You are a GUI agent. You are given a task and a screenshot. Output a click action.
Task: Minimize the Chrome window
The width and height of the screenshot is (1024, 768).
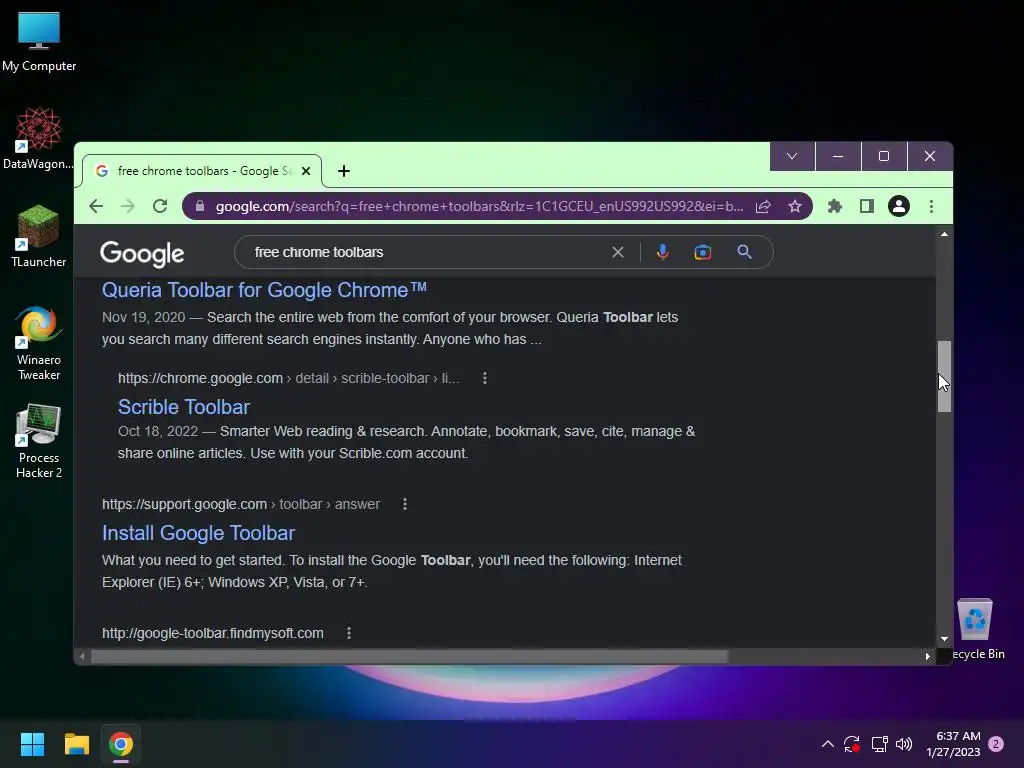pos(838,156)
